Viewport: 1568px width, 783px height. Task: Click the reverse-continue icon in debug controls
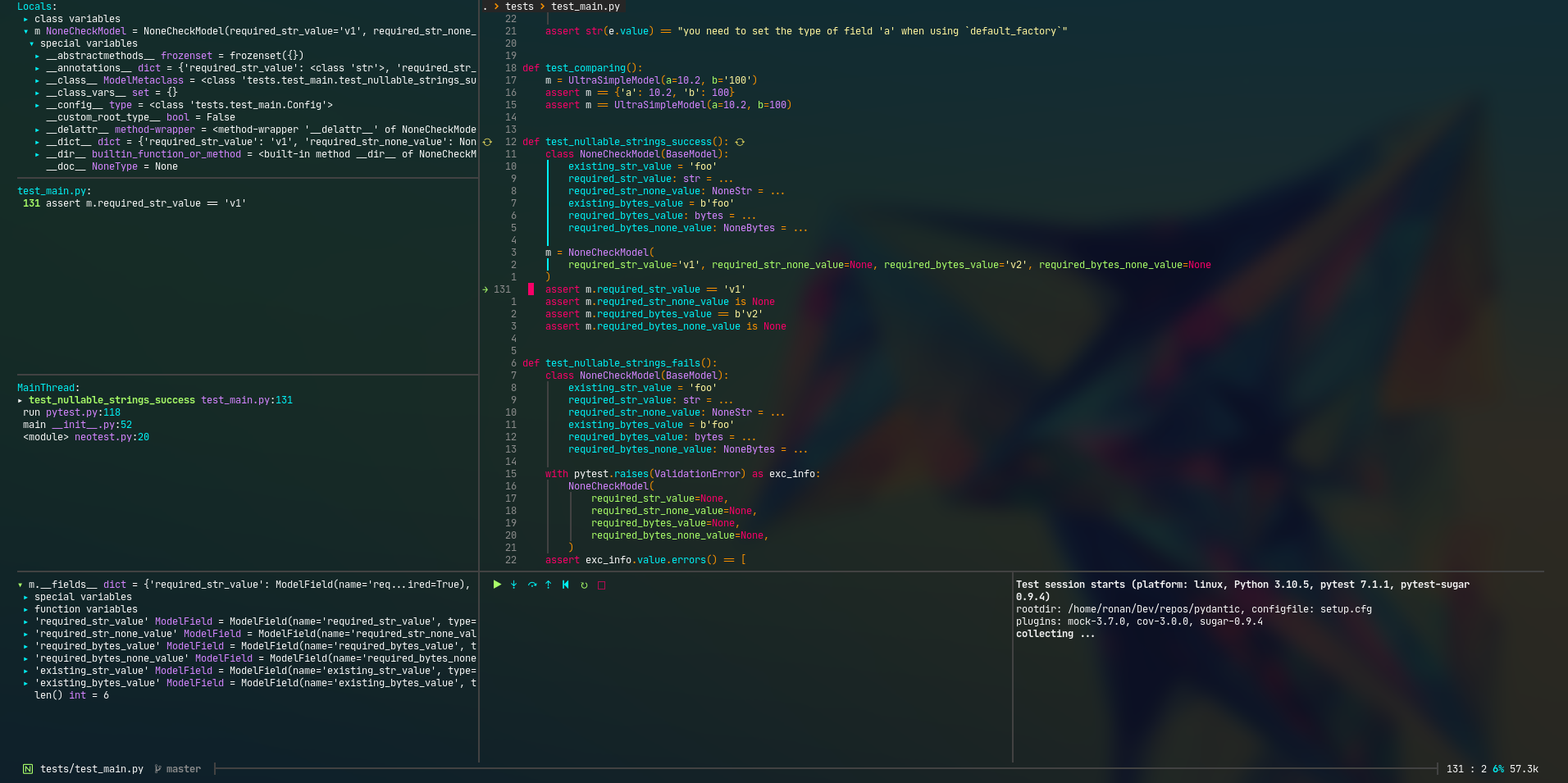tap(565, 585)
